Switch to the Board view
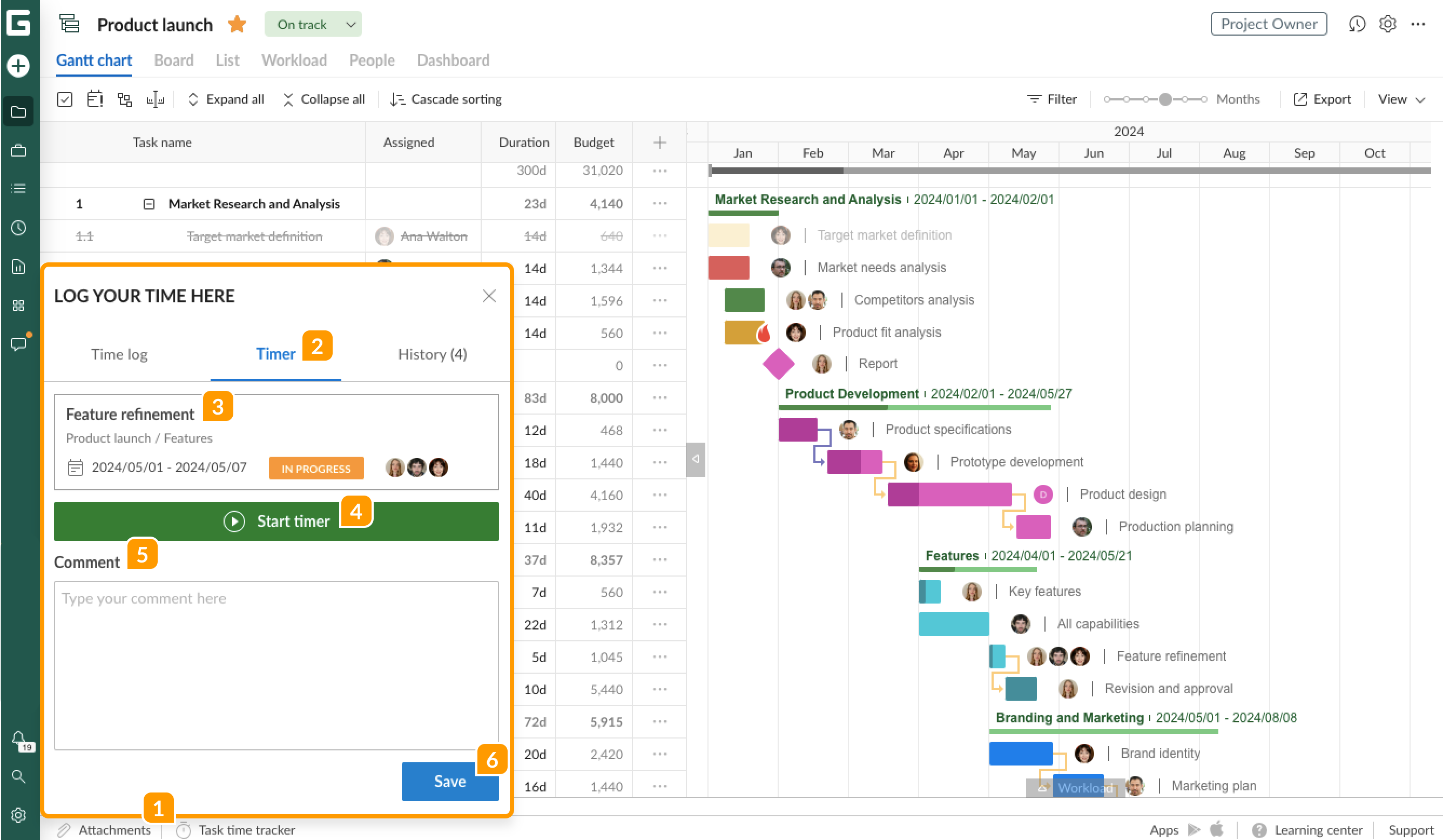This screenshot has width=1443, height=840. [173, 60]
